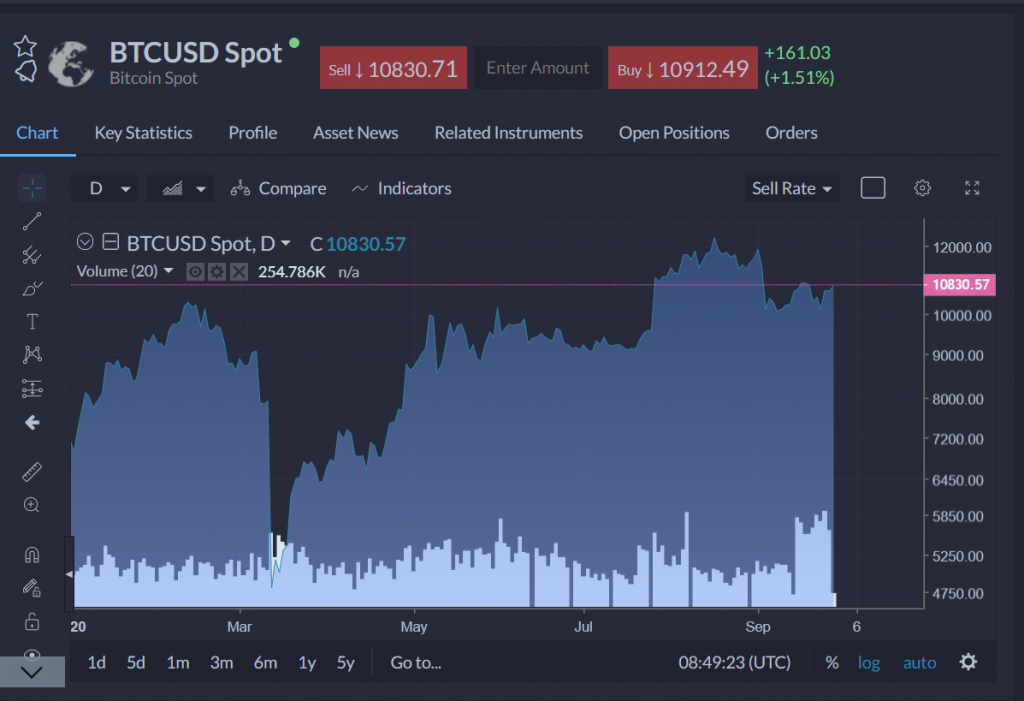Open the Sell Rate dropdown
This screenshot has width=1024, height=701.
click(792, 189)
